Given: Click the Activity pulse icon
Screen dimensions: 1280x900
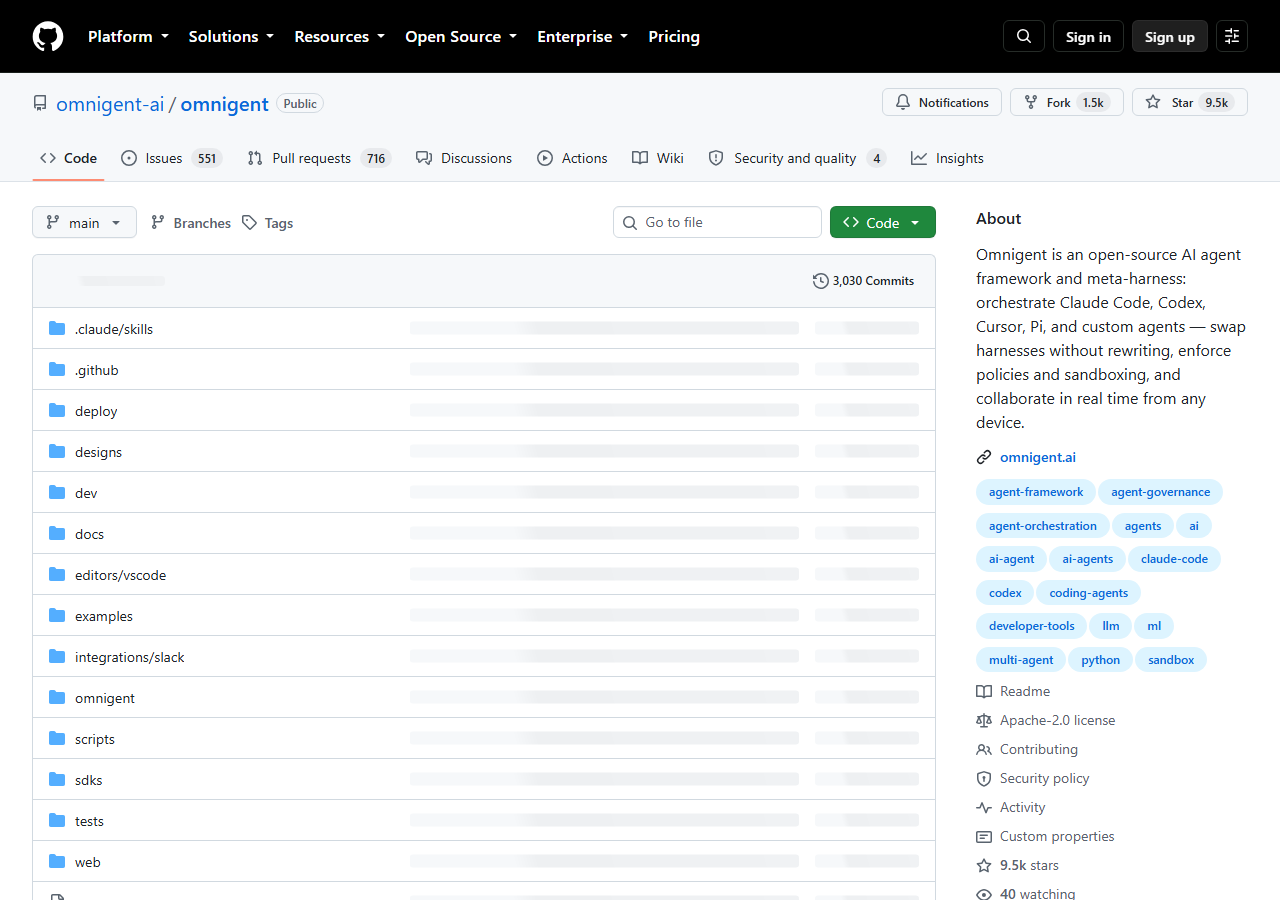Looking at the screenshot, I should point(984,807).
